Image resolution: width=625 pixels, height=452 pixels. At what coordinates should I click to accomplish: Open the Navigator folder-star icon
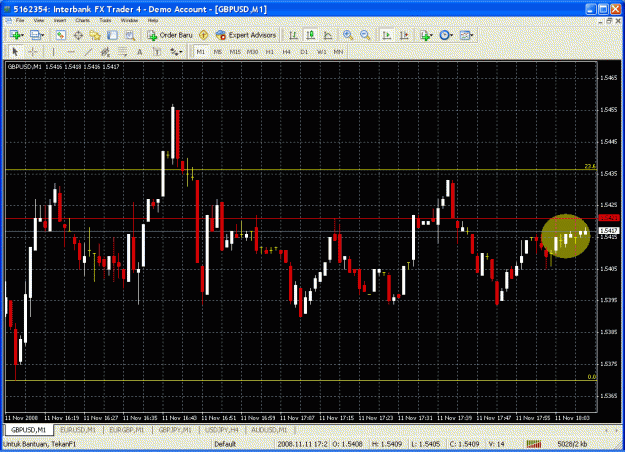click(95, 35)
